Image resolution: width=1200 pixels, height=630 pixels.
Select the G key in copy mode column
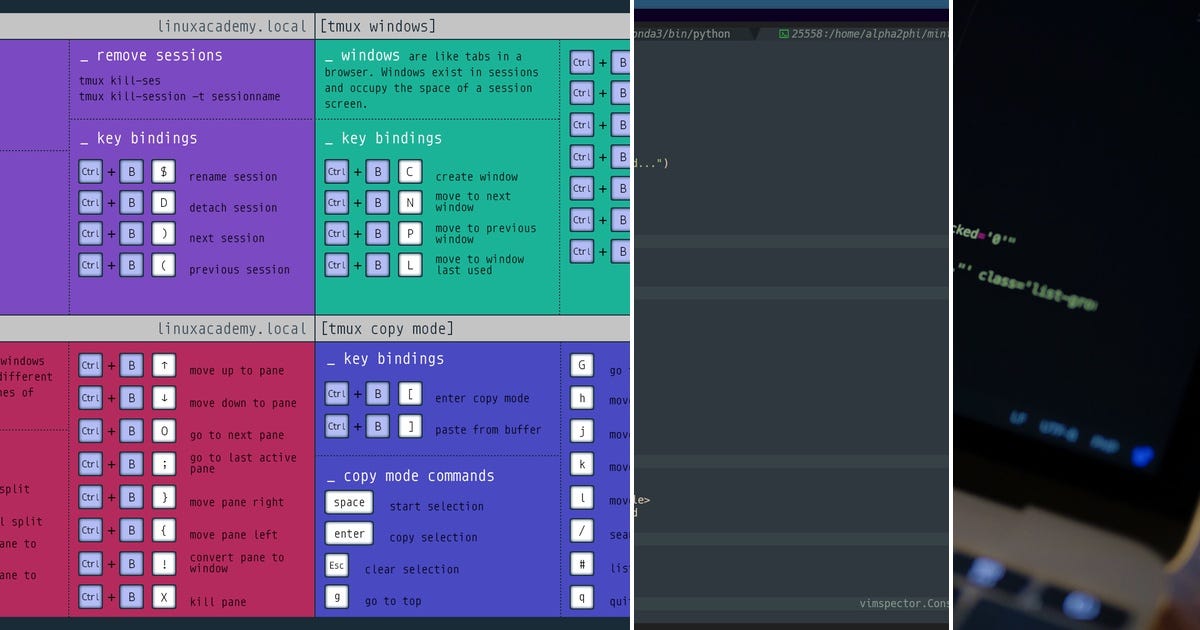[581, 365]
